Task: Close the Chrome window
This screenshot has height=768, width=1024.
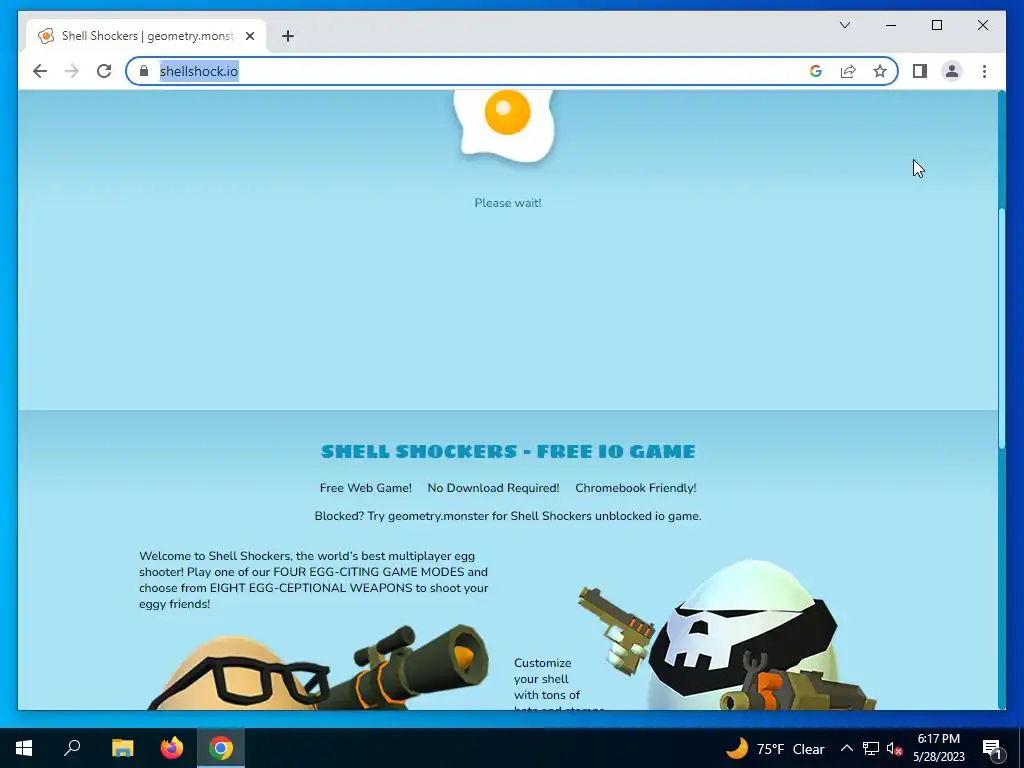Action: [x=982, y=25]
